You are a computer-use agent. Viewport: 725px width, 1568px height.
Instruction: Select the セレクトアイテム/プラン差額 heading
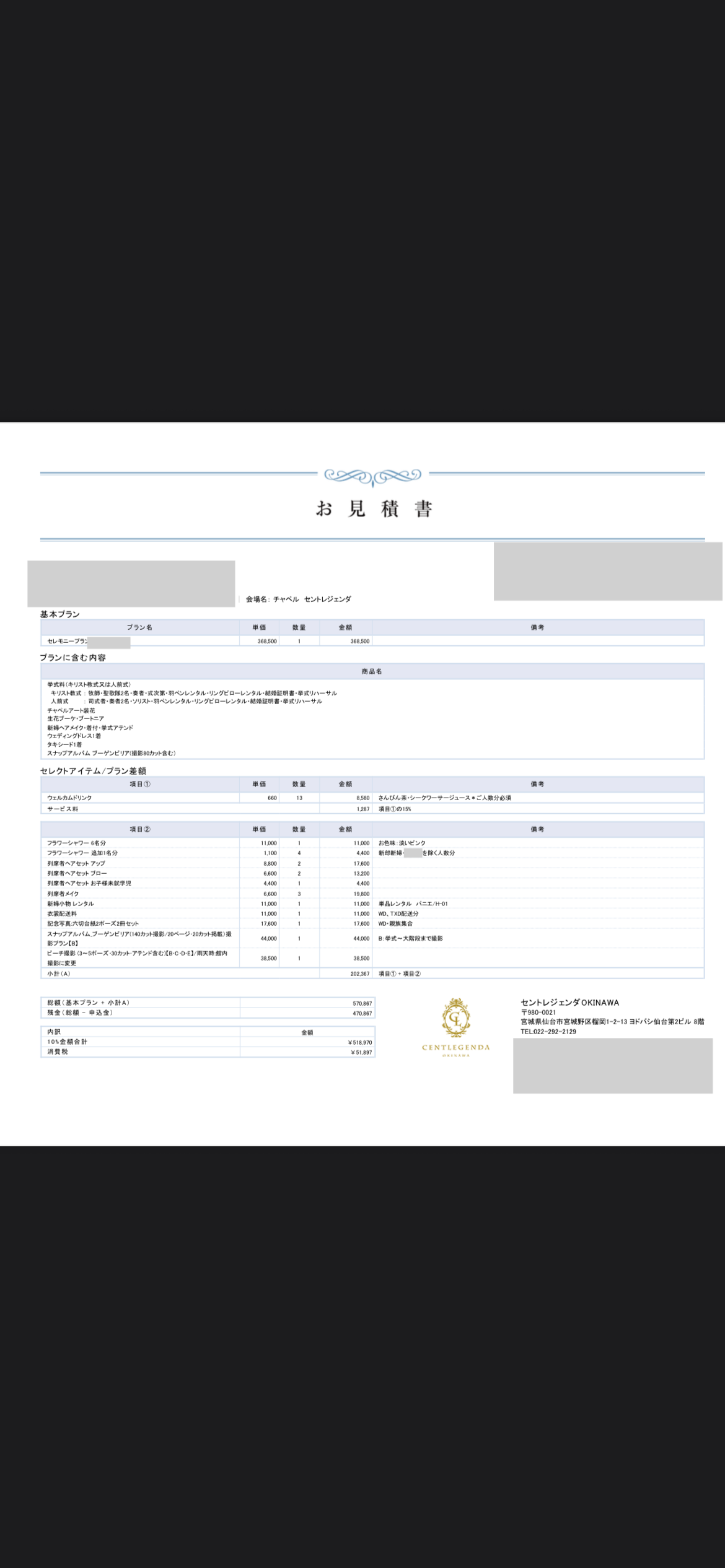click(93, 770)
